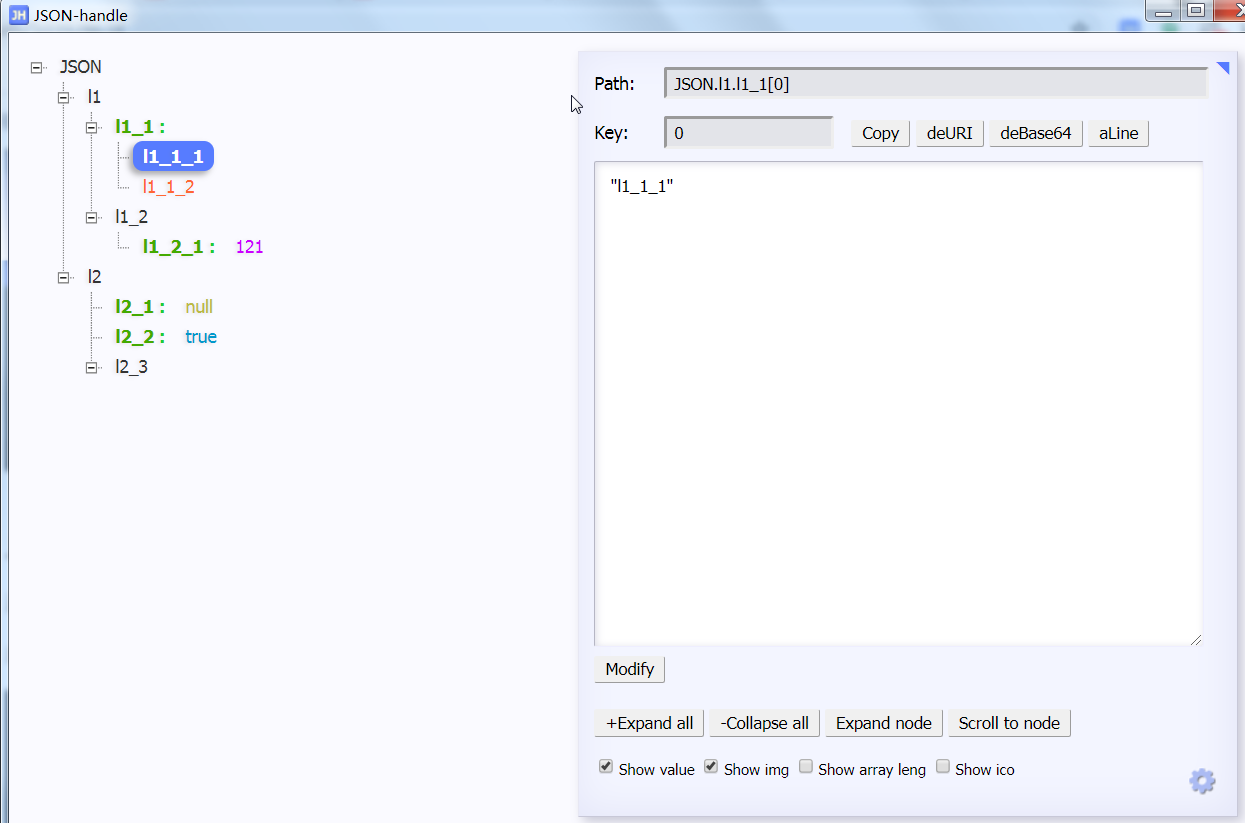Collapse the l1_2 node
Image resolution: width=1245 pixels, height=823 pixels.
(92, 217)
